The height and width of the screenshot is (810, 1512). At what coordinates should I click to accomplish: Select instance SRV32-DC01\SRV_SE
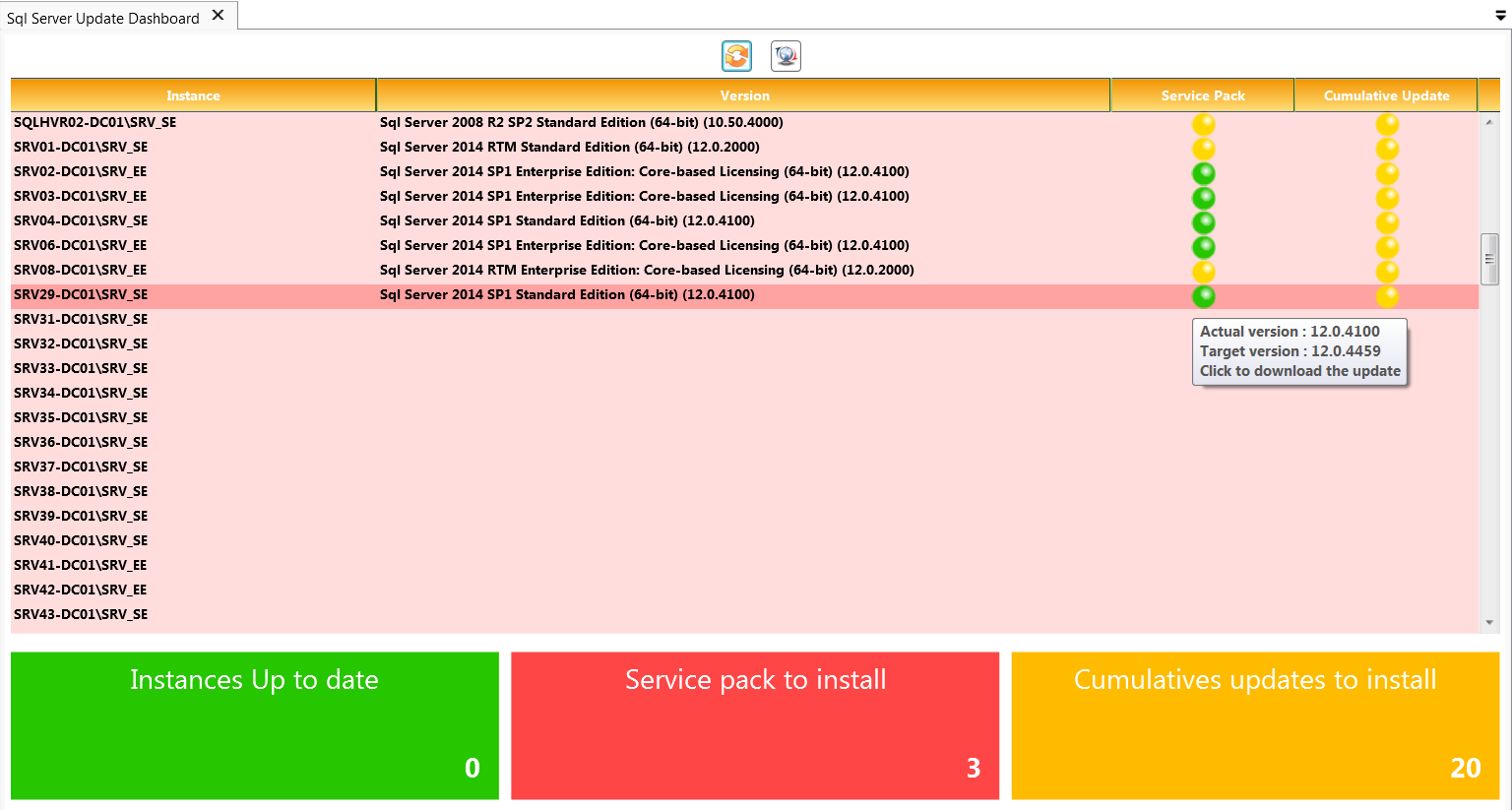(x=81, y=343)
